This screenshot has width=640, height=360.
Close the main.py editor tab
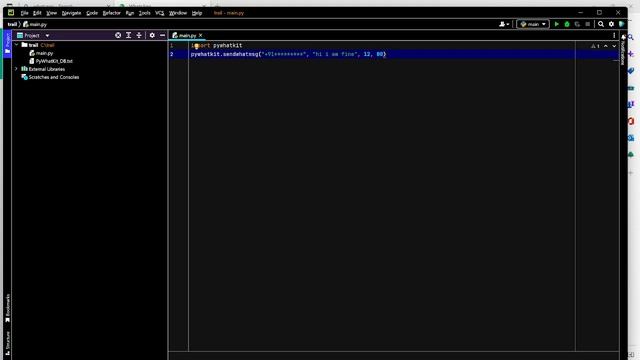pos(200,36)
